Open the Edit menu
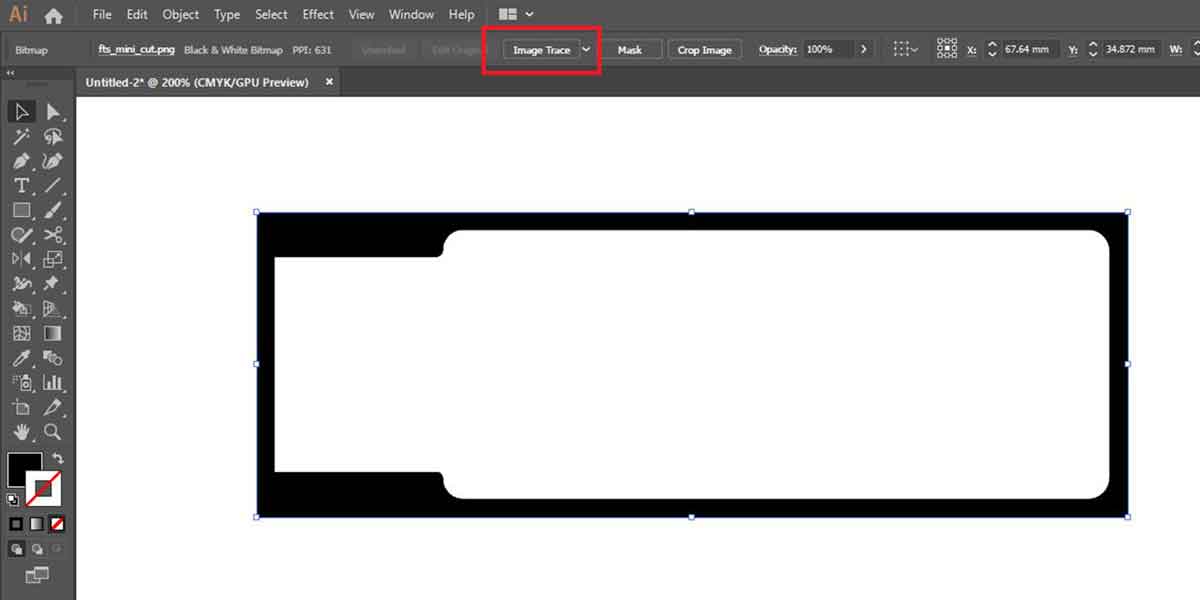This screenshot has height=600, width=1200. [x=137, y=14]
